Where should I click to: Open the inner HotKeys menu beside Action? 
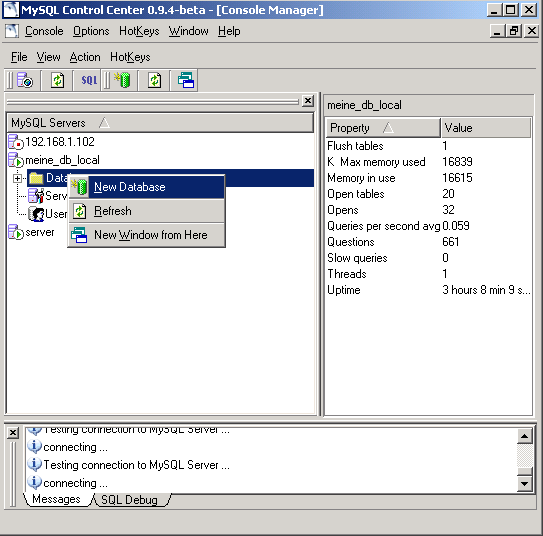click(x=130, y=57)
